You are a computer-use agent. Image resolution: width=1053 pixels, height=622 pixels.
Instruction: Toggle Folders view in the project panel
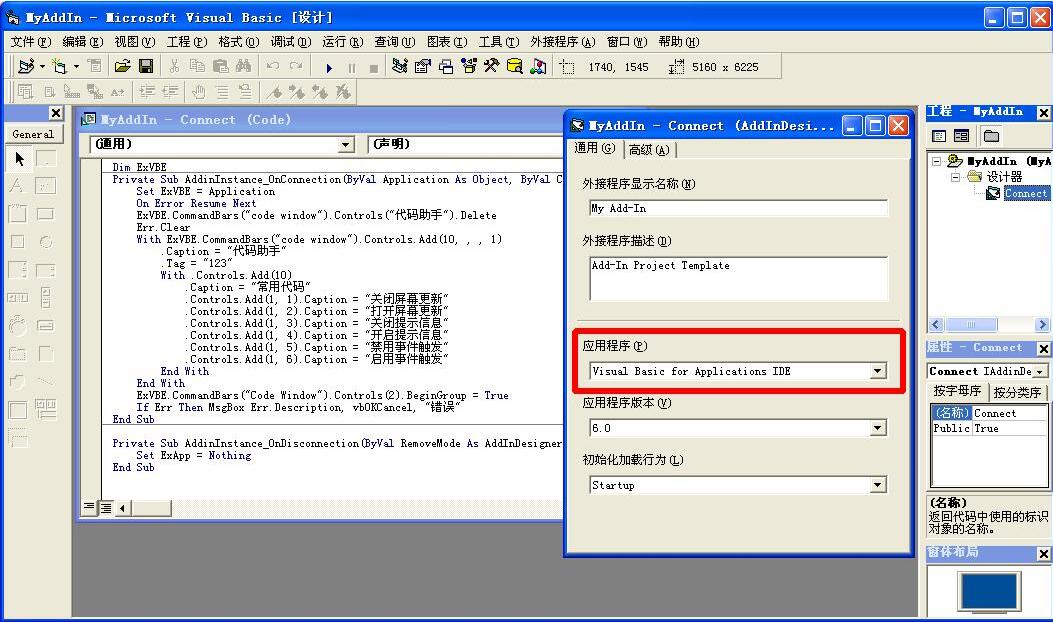[x=991, y=136]
